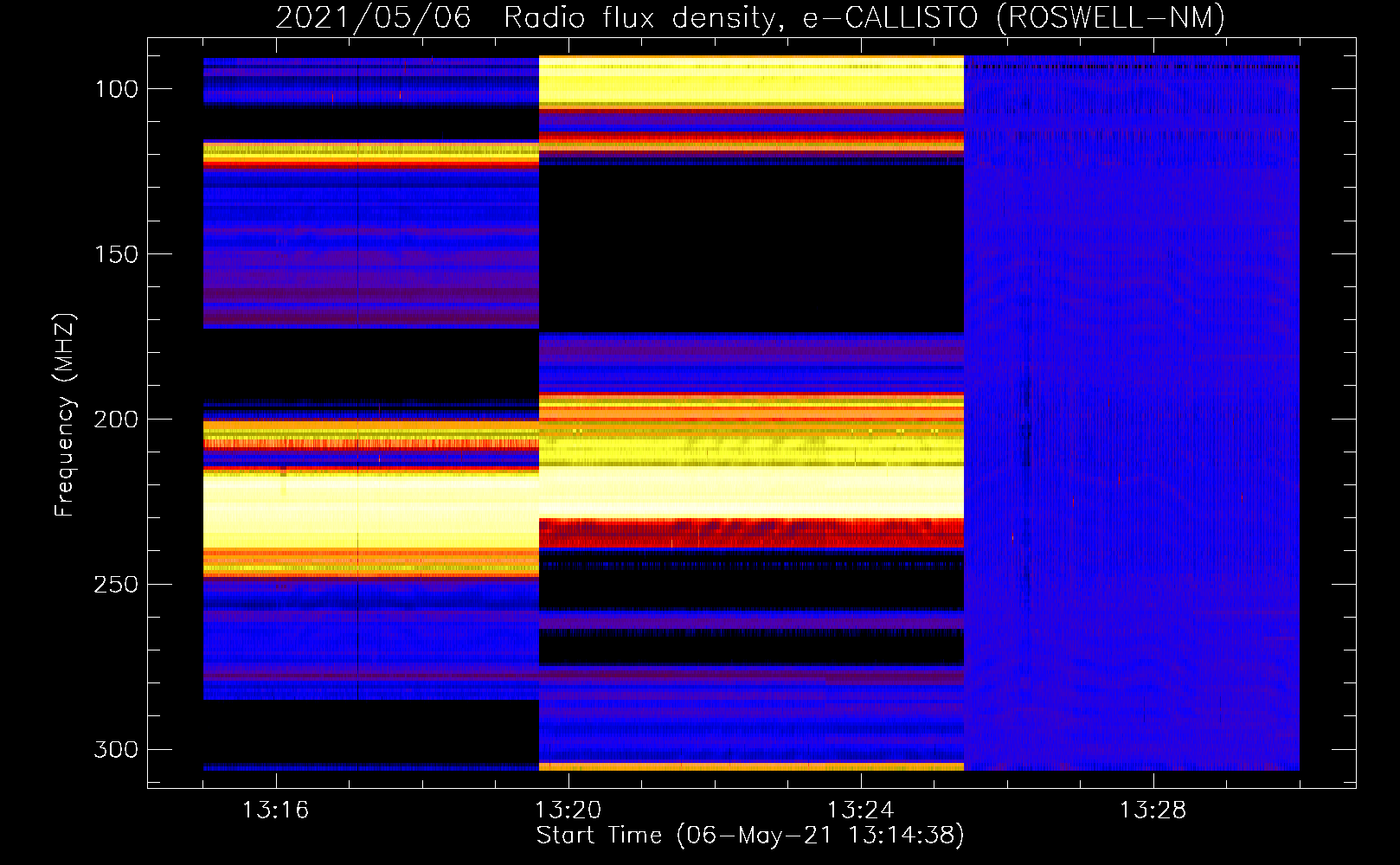
Task: Click the 13:20 time tick label
Action: (568, 811)
